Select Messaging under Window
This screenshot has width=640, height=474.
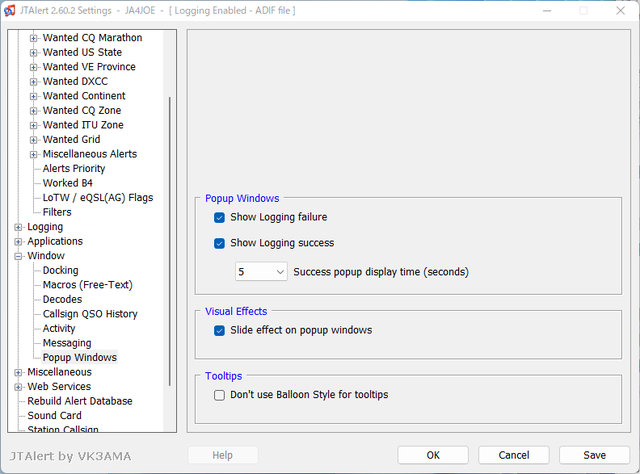[x=67, y=343]
